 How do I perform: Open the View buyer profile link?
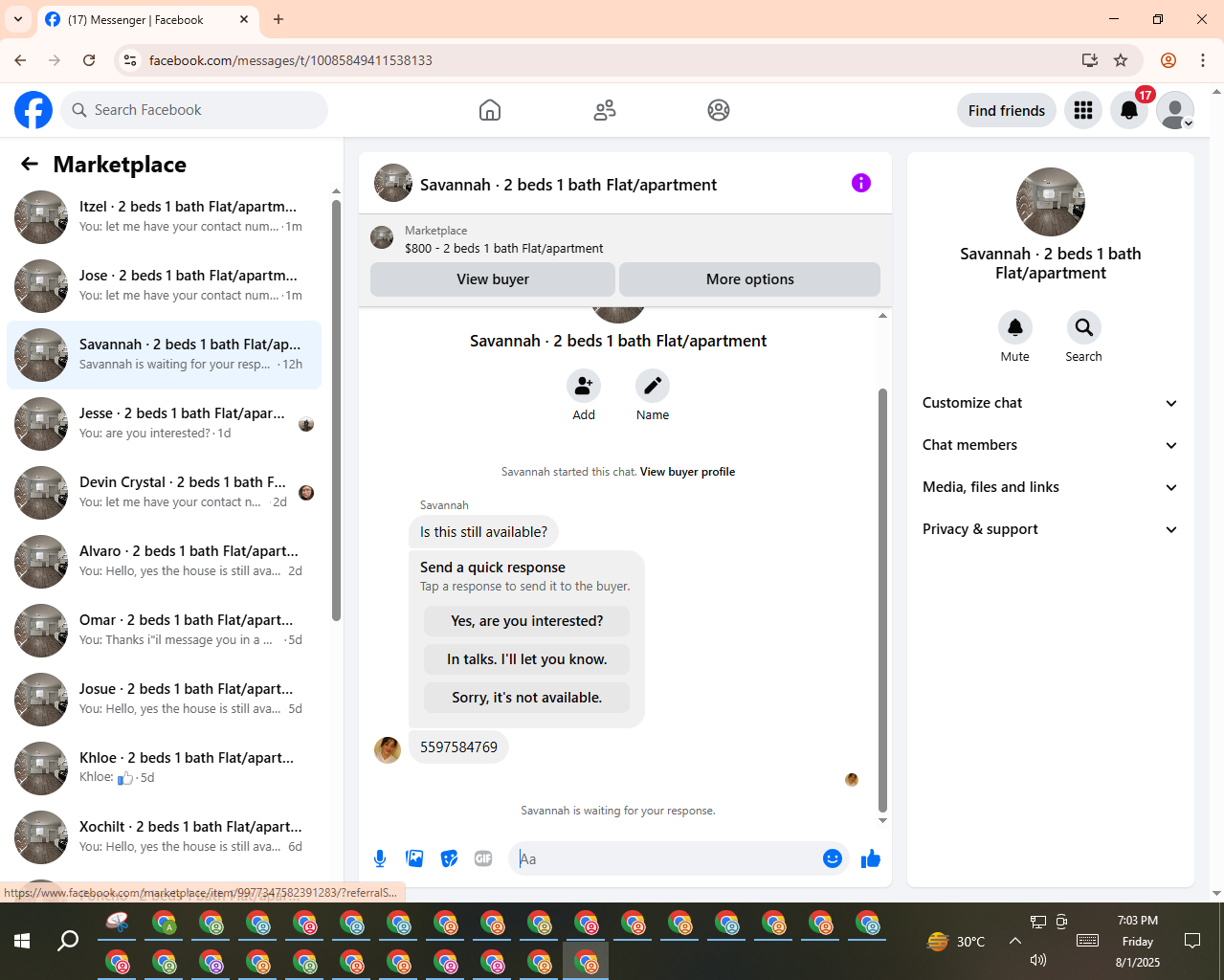click(x=687, y=472)
